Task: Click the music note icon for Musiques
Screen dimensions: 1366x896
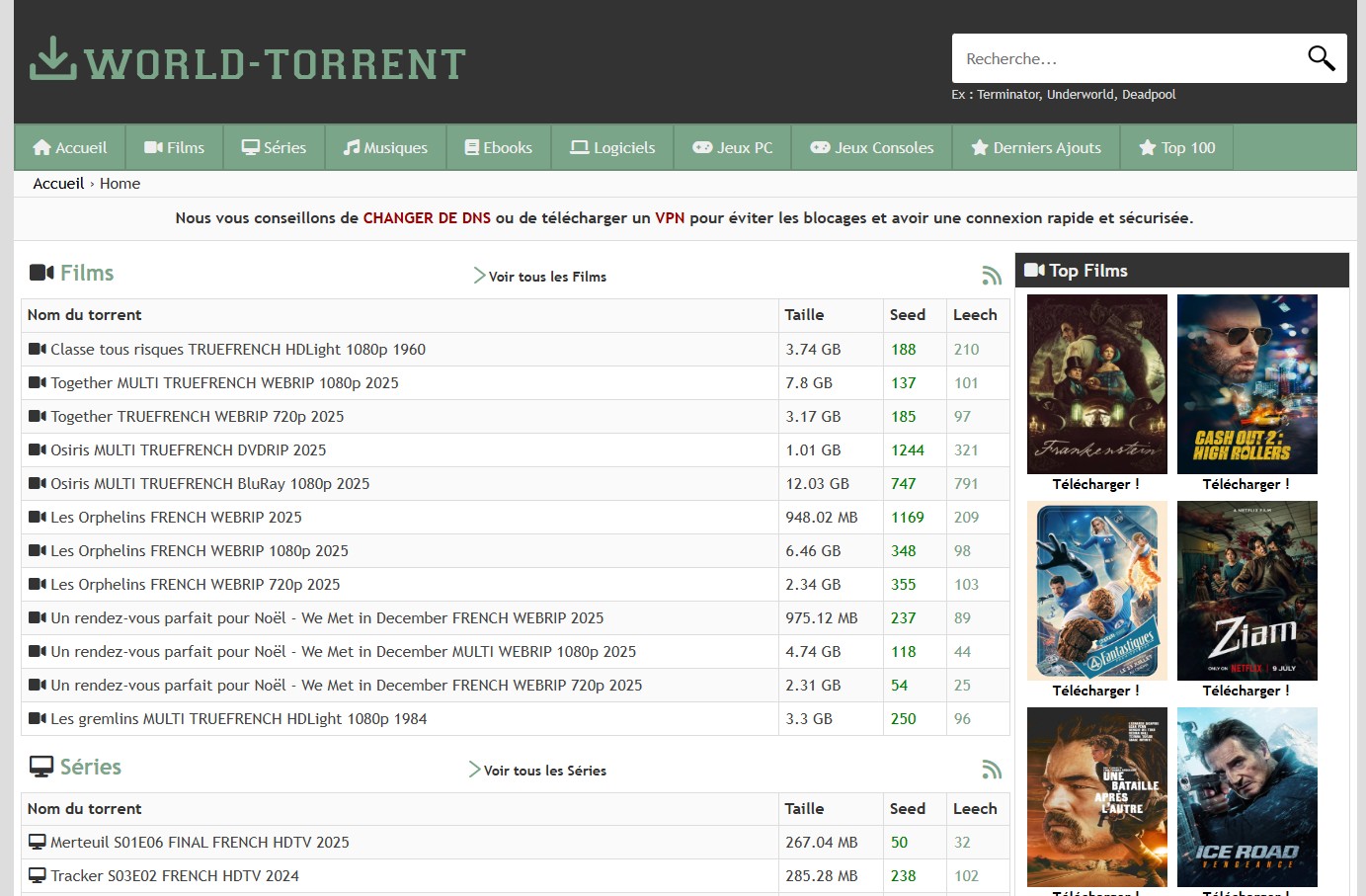Action: click(352, 147)
